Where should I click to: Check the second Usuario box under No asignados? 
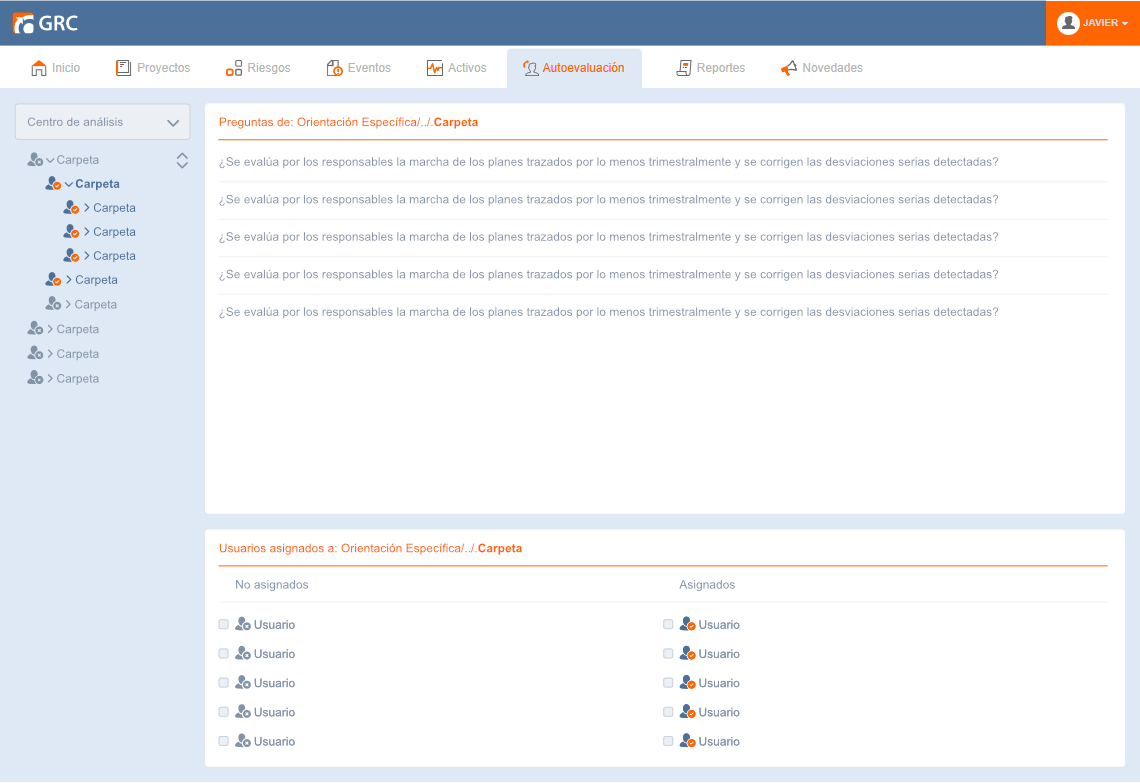click(224, 654)
